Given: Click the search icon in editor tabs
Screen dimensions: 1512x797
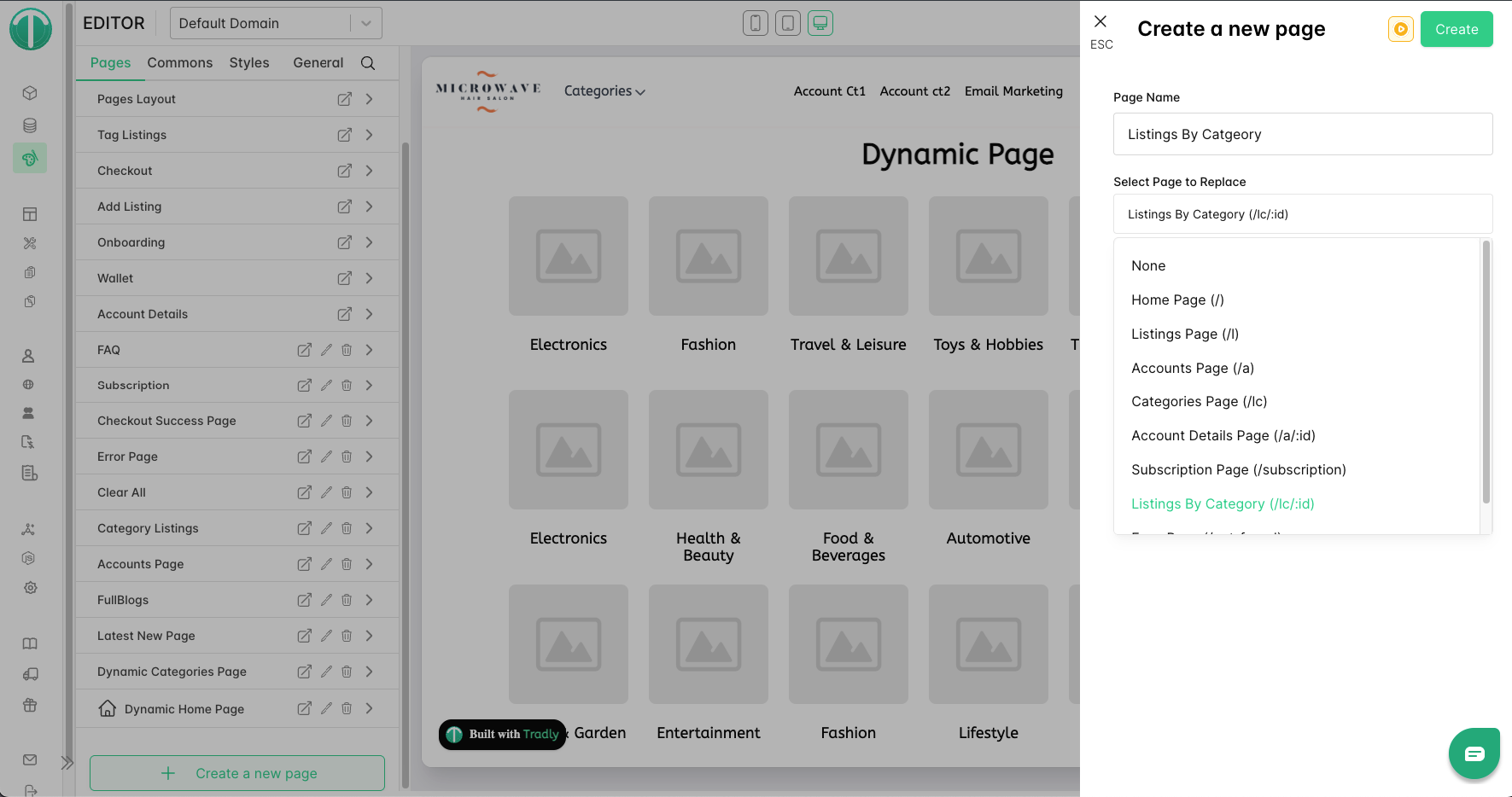Looking at the screenshot, I should tap(368, 63).
